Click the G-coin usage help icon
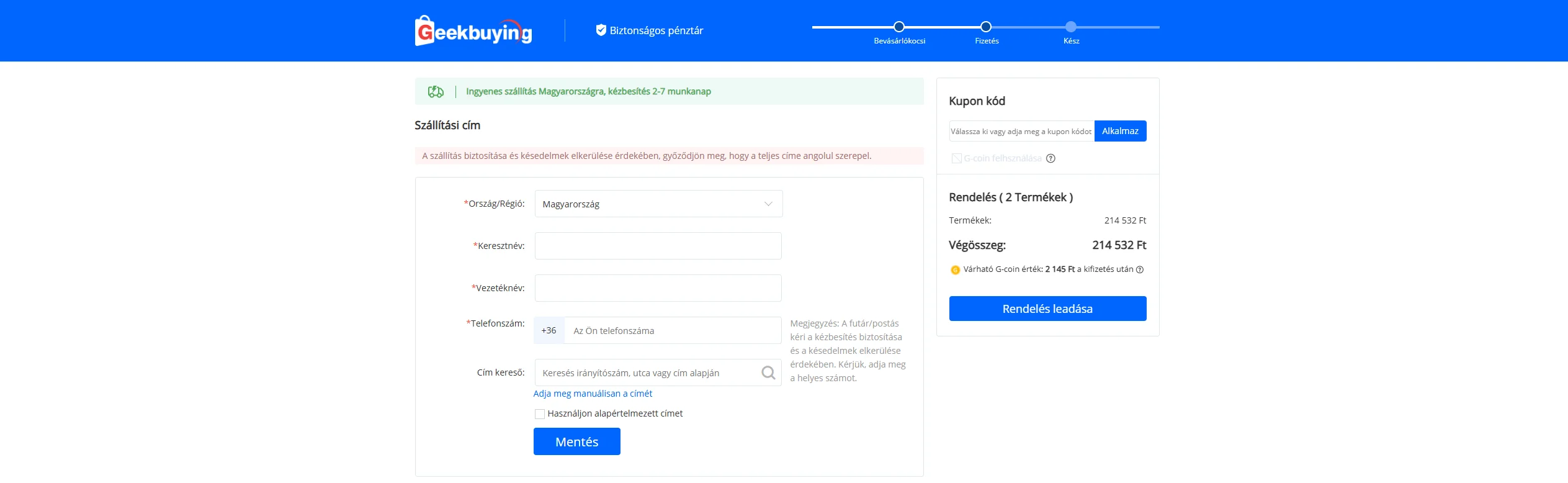This screenshot has width=1568, height=483. (x=1051, y=158)
